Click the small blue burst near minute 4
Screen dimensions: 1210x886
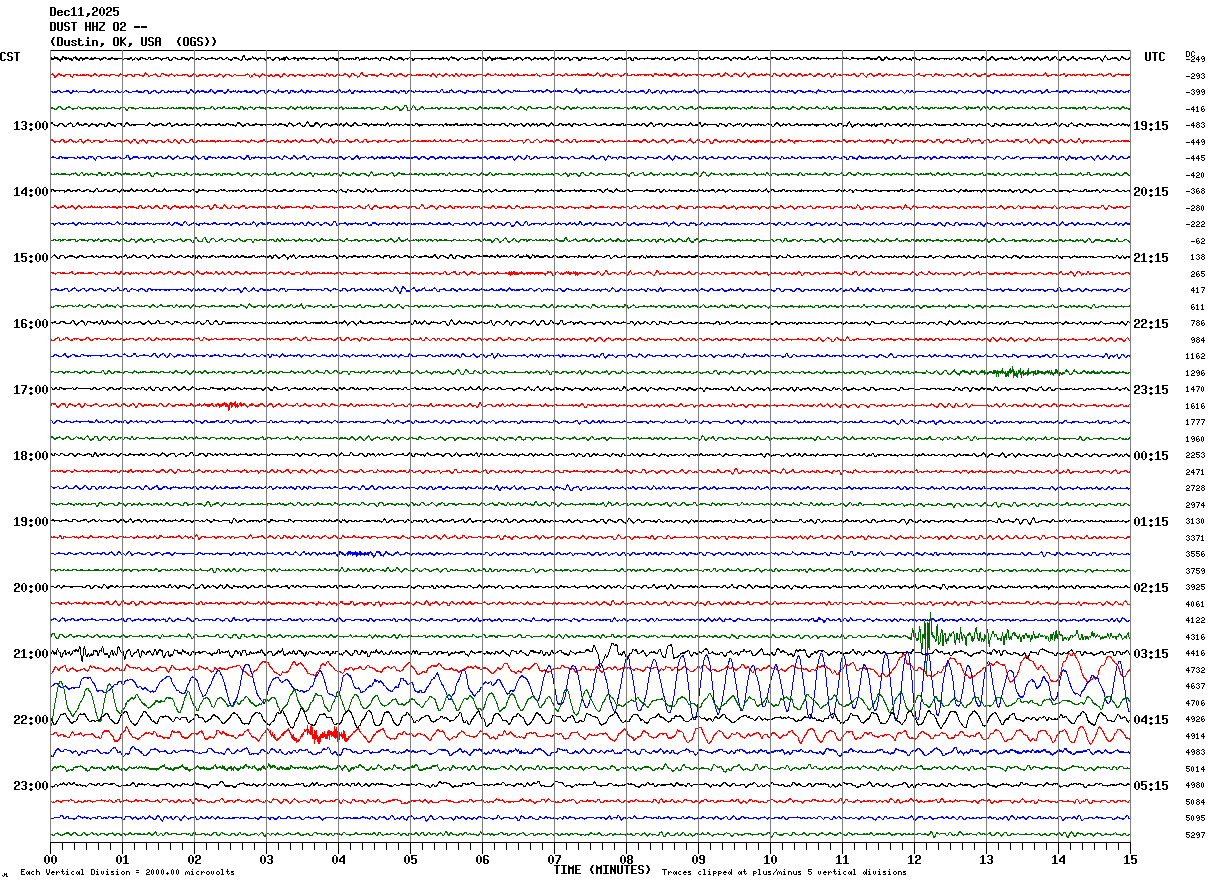point(357,553)
